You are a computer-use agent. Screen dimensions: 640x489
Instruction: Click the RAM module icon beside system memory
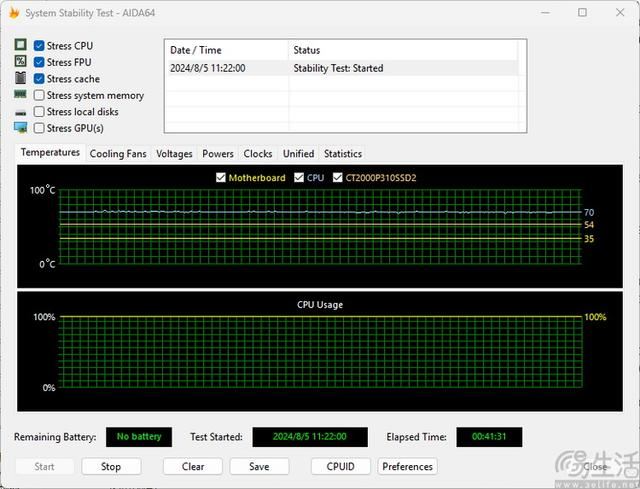coord(20,95)
